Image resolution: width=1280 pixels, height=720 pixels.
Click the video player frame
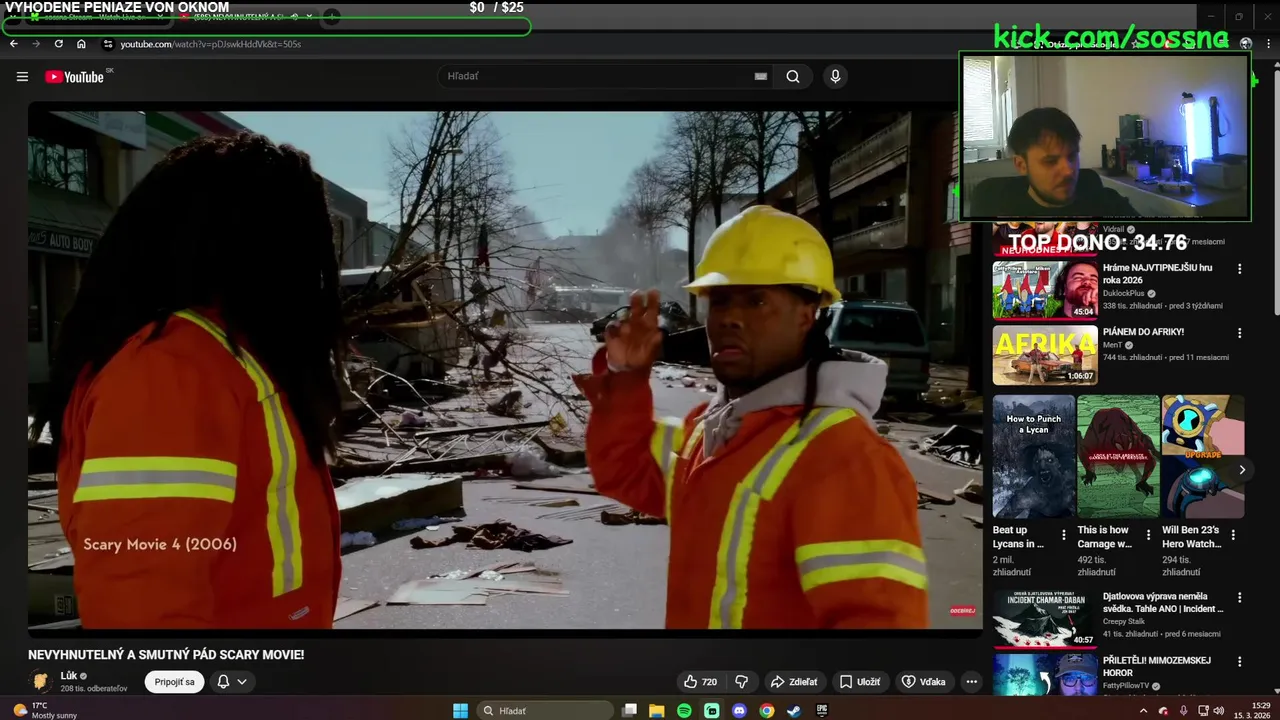[505, 368]
